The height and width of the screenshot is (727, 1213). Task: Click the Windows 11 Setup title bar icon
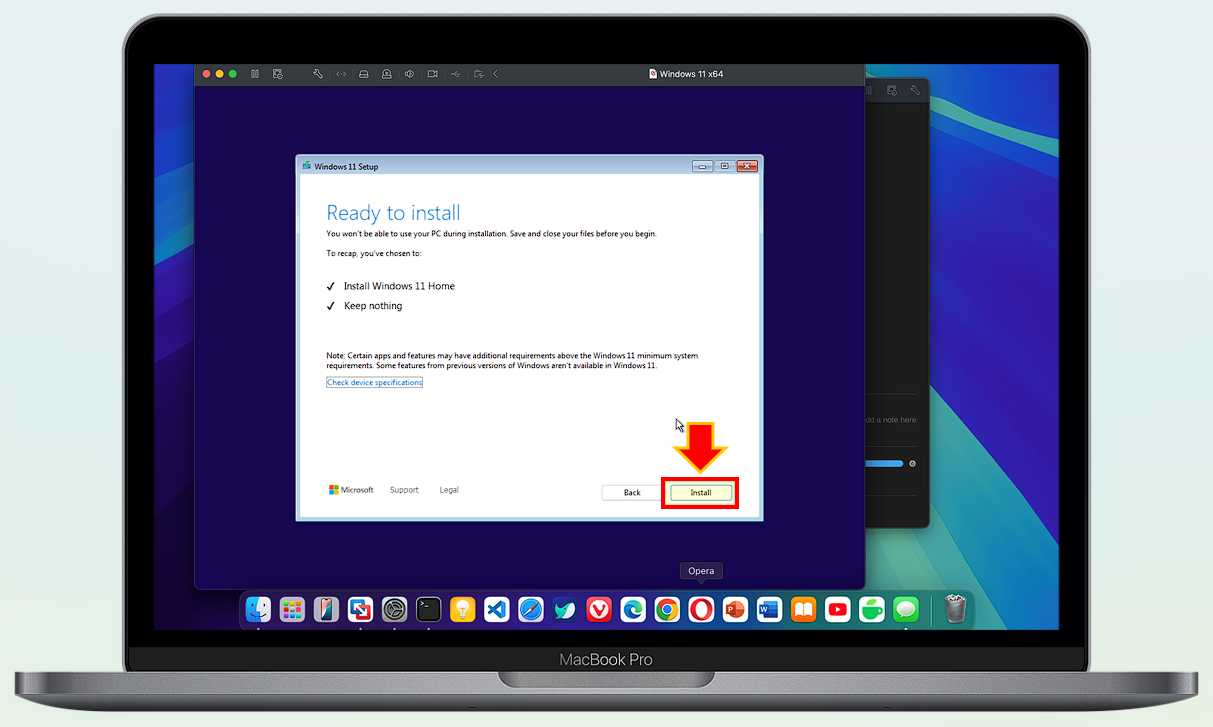[x=307, y=166]
